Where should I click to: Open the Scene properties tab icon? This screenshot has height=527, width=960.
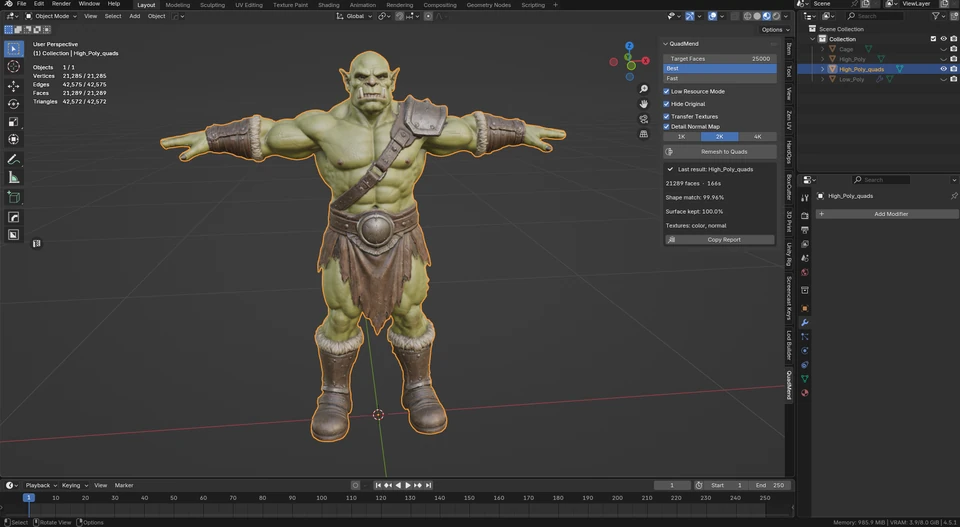(x=804, y=258)
